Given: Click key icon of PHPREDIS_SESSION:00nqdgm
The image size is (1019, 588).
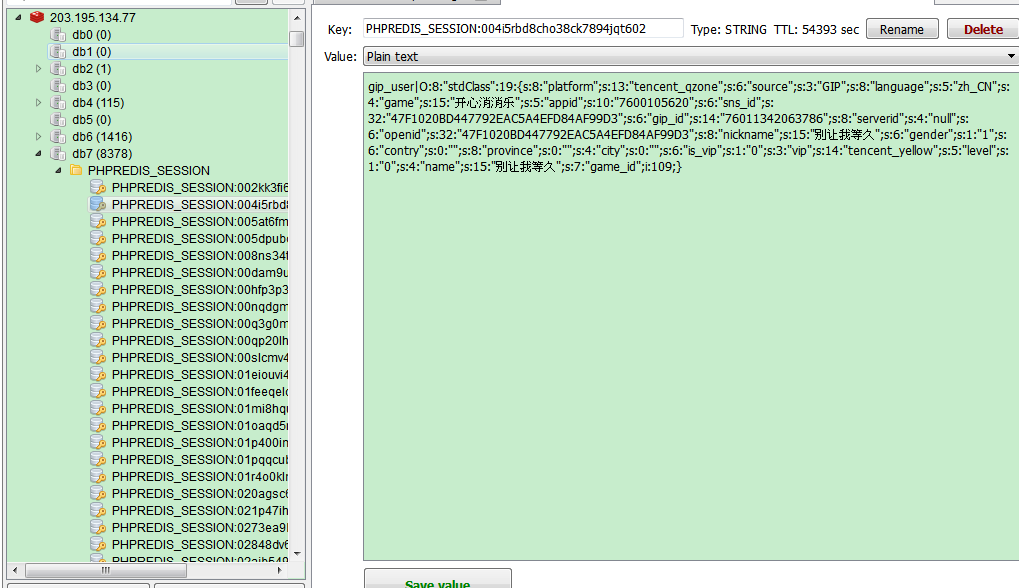Looking at the screenshot, I should 98,306.
